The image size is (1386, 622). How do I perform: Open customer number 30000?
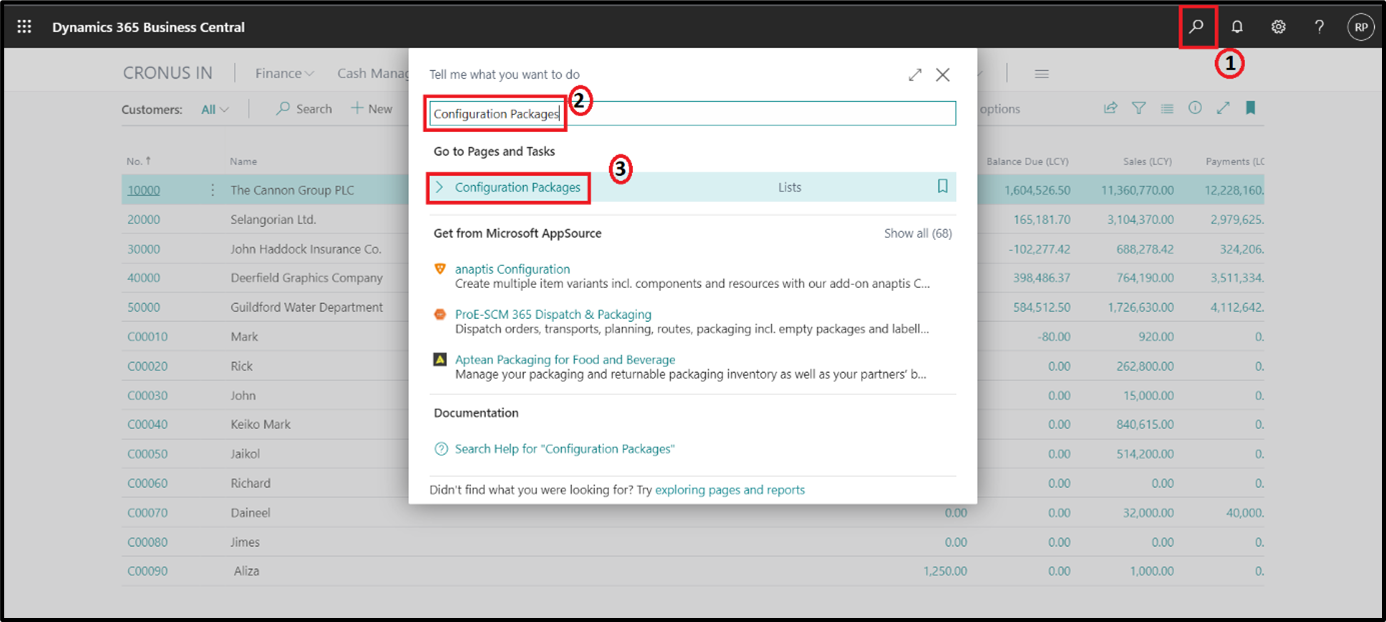pyautogui.click(x=143, y=249)
